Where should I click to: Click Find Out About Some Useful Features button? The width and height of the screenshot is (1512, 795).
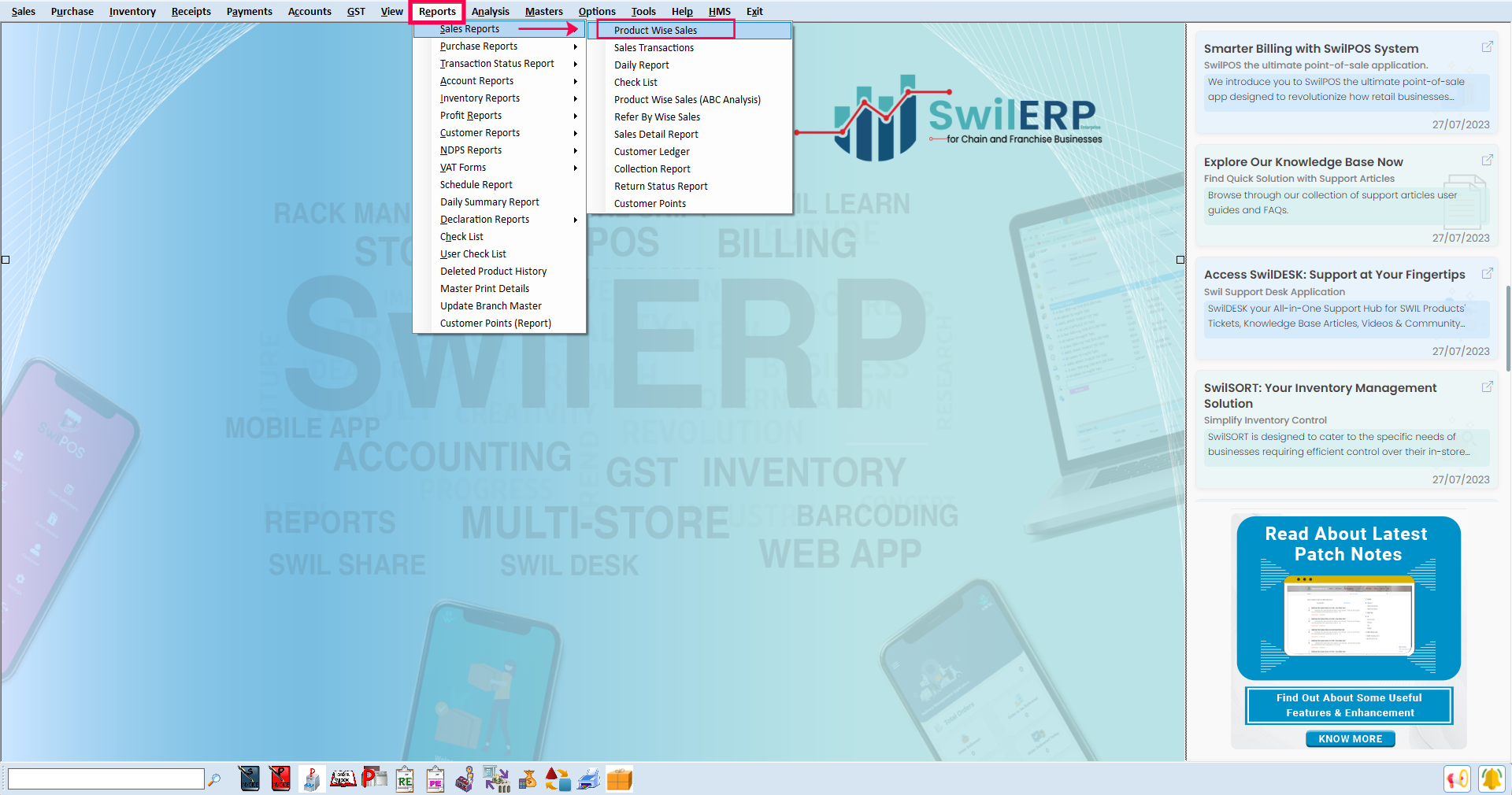[x=1349, y=705]
